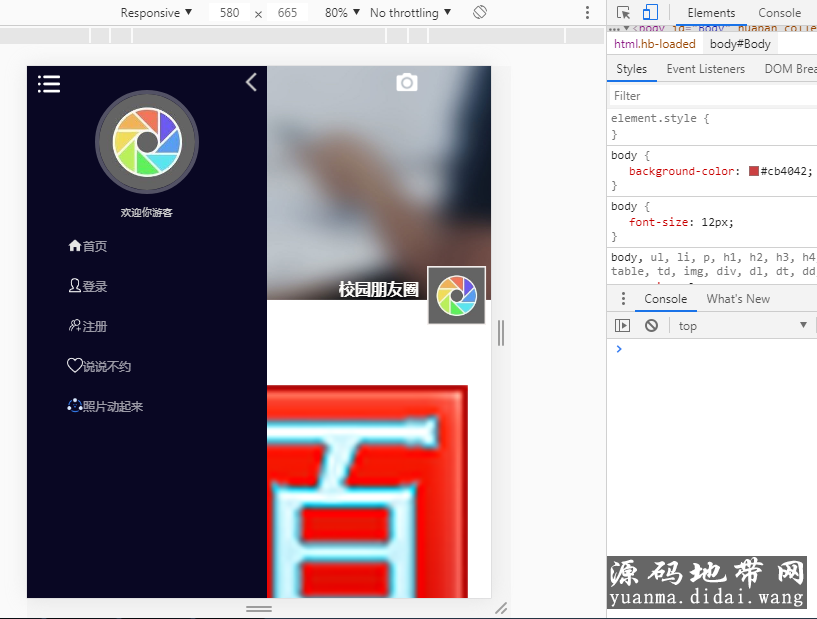Viewport: 817px width, 619px height.
Task: Open the 80% zoom dropdown
Action: tap(342, 13)
